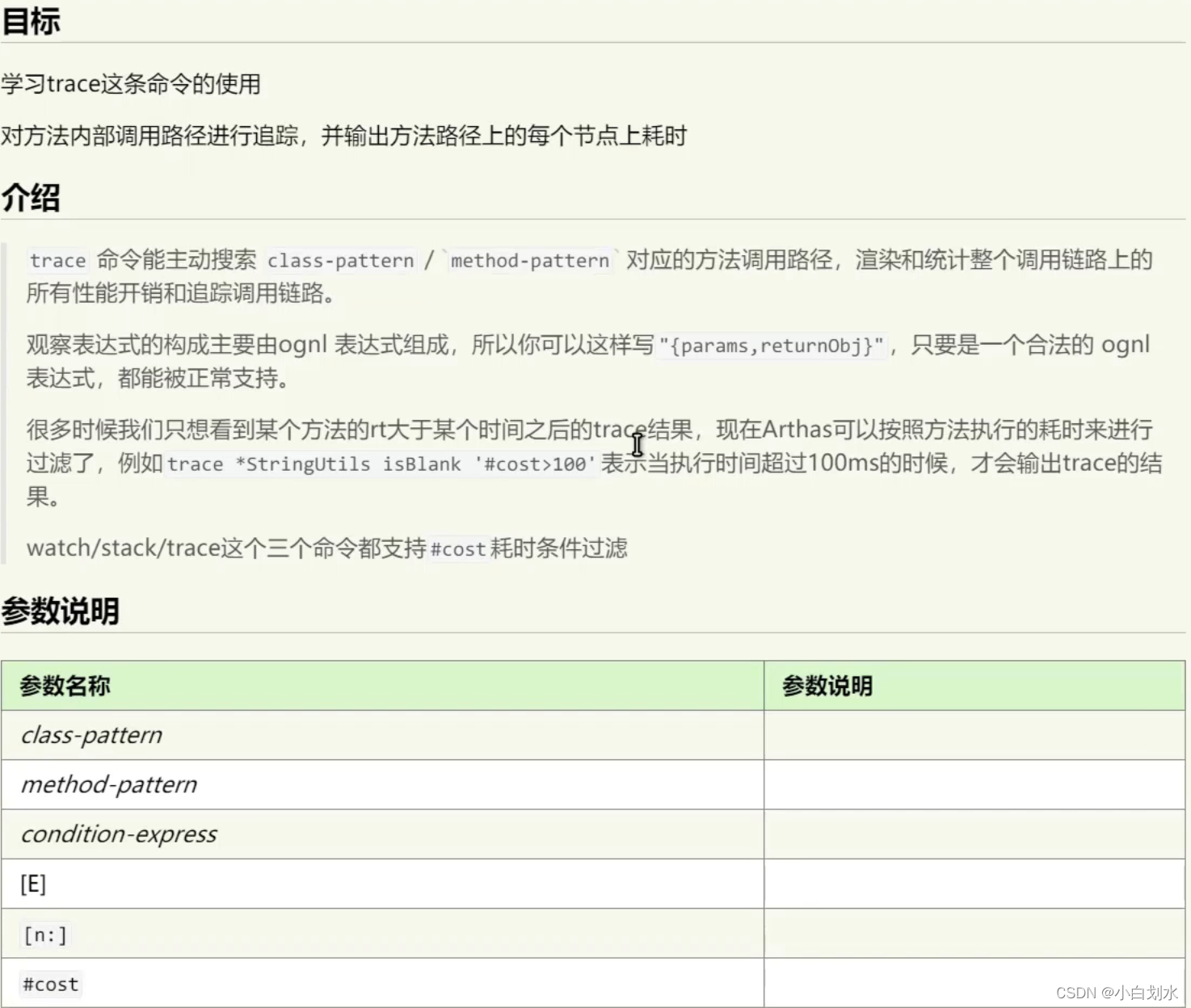Select the [n:] table cell
Image resolution: width=1191 pixels, height=1008 pixels.
(x=382, y=934)
